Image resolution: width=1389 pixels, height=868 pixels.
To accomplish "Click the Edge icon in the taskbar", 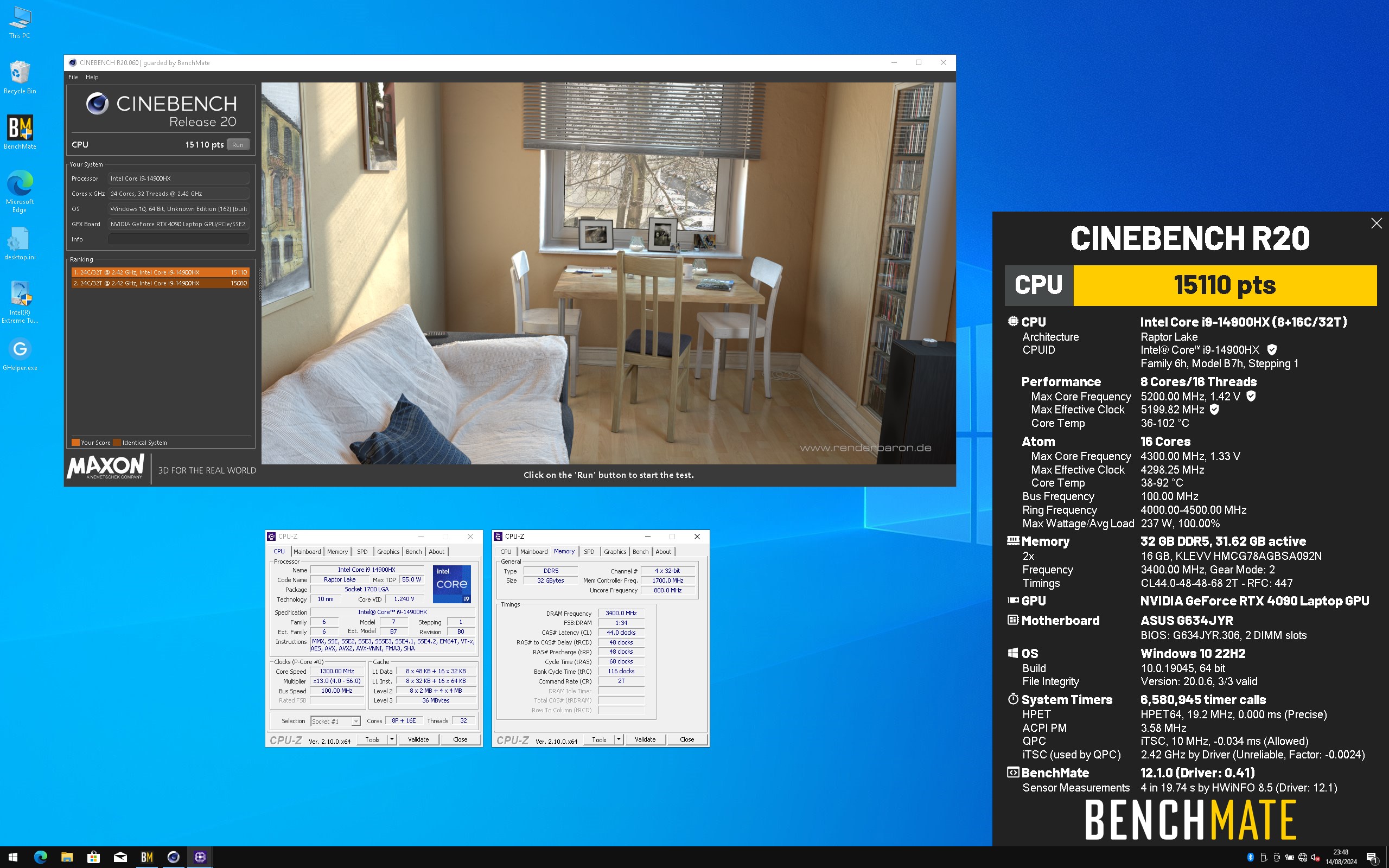I will (x=40, y=857).
